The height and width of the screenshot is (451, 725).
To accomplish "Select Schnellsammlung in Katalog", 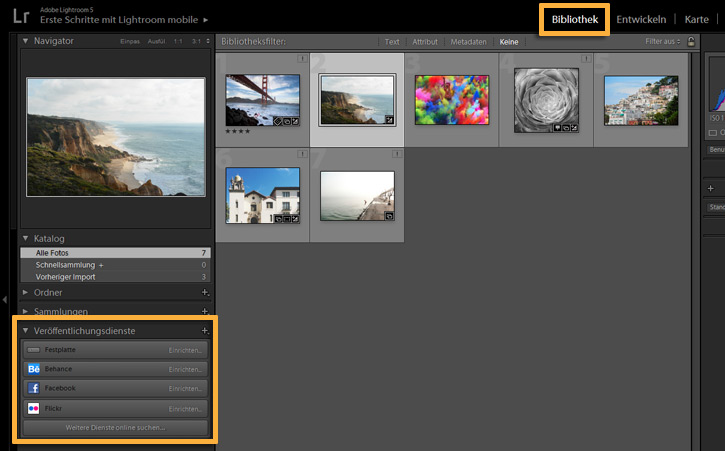I will click(x=115, y=265).
